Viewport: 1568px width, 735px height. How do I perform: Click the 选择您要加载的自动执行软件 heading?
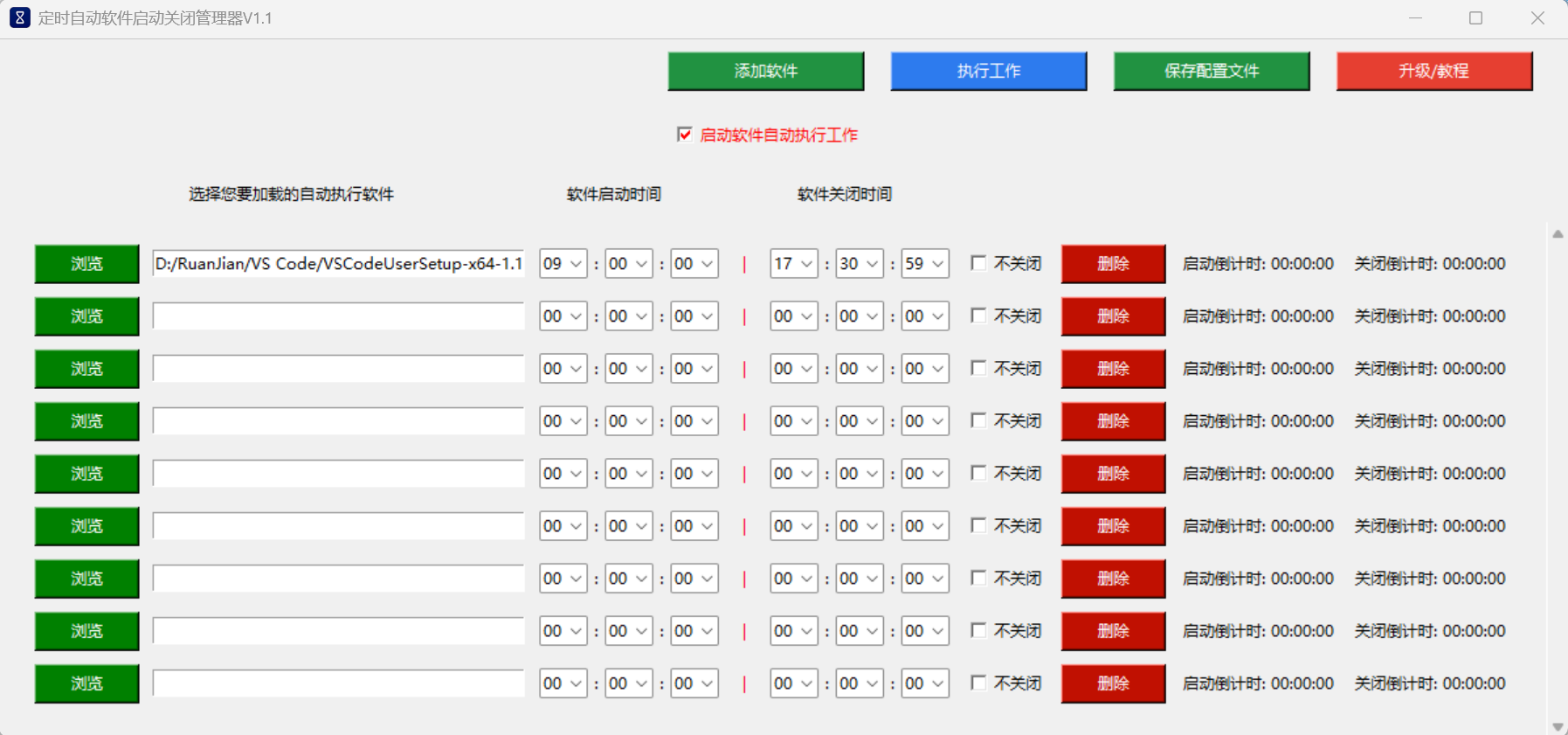click(291, 194)
